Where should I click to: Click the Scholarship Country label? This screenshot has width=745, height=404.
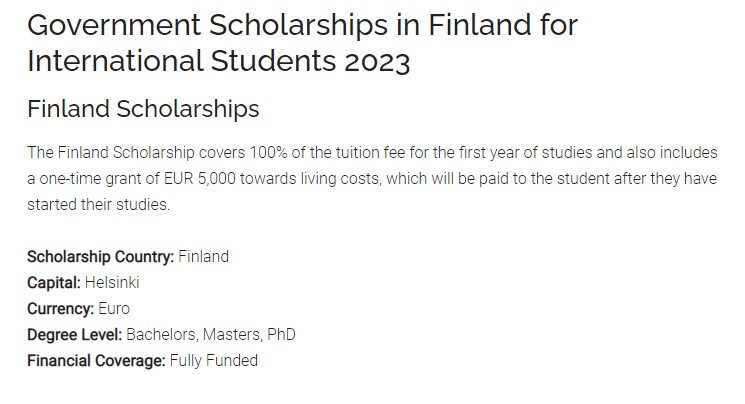101,257
